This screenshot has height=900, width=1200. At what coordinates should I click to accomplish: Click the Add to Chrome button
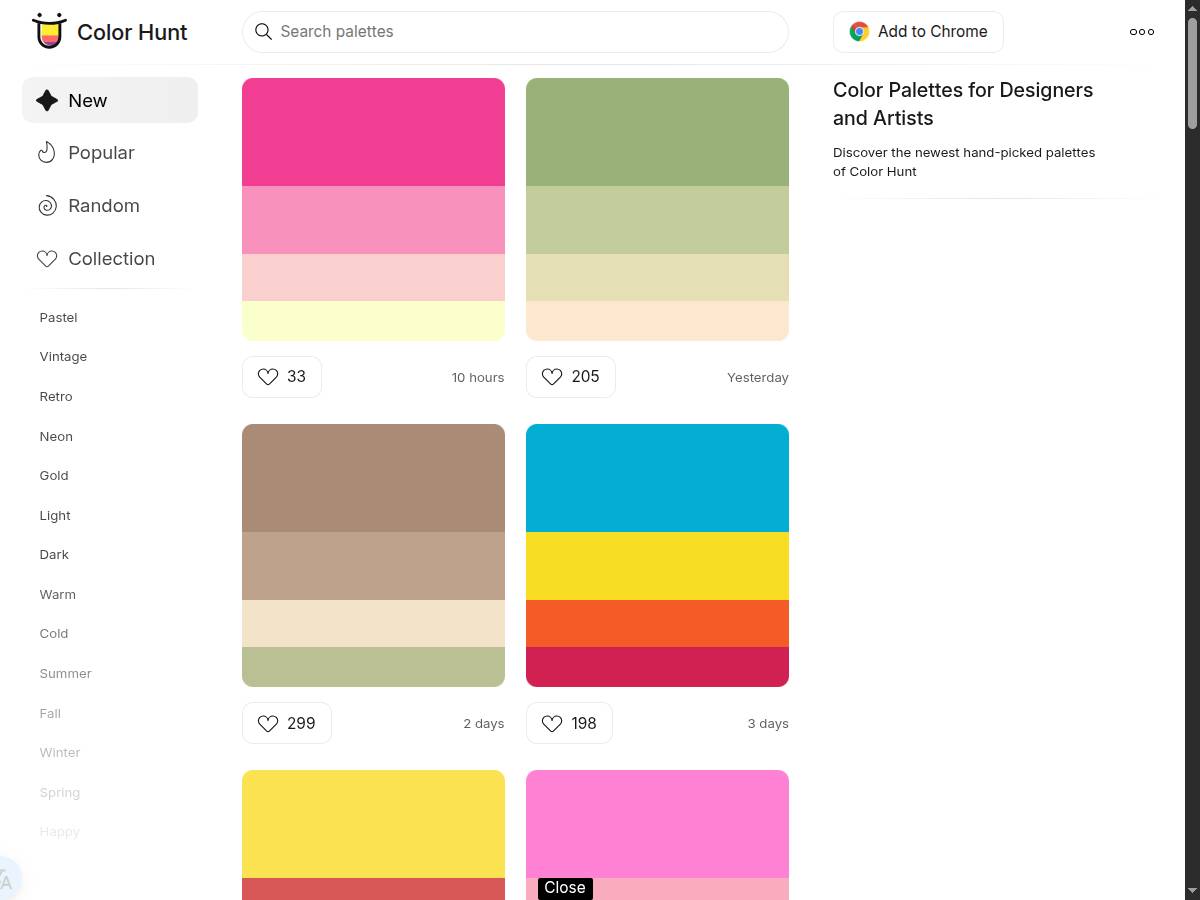click(x=917, y=31)
